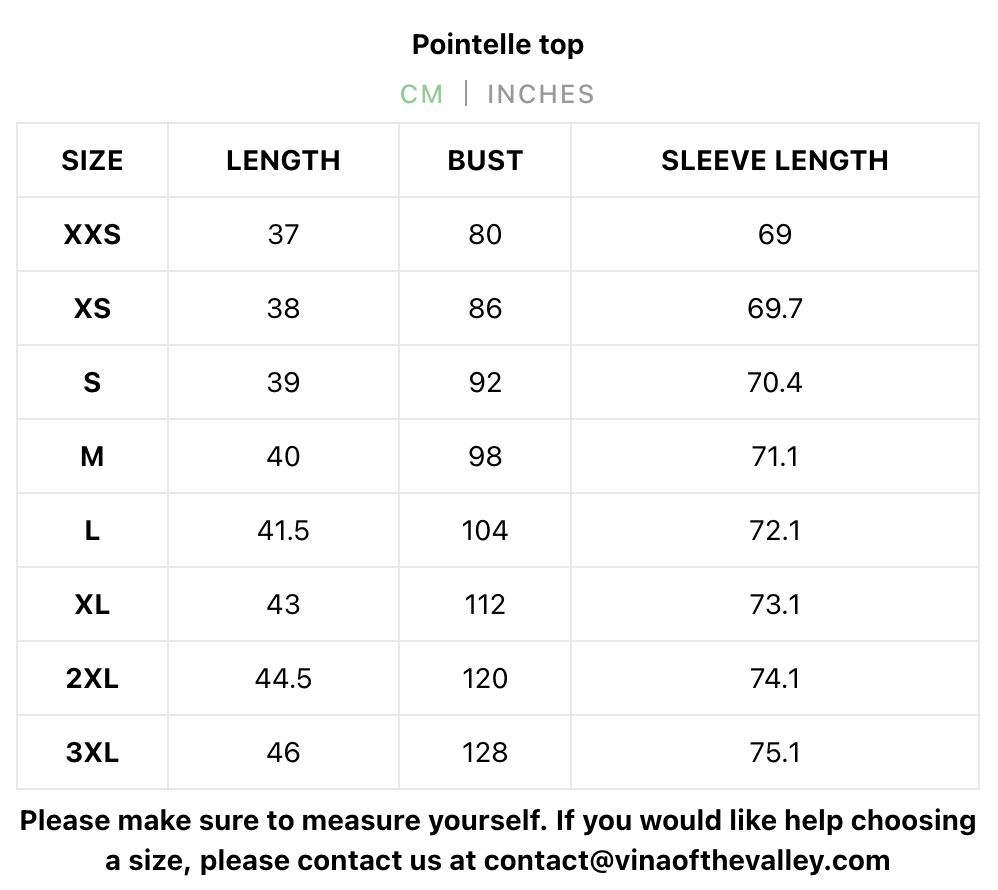Screen dimensions: 998x890
Task: Click the BUST column header
Action: coord(485,160)
